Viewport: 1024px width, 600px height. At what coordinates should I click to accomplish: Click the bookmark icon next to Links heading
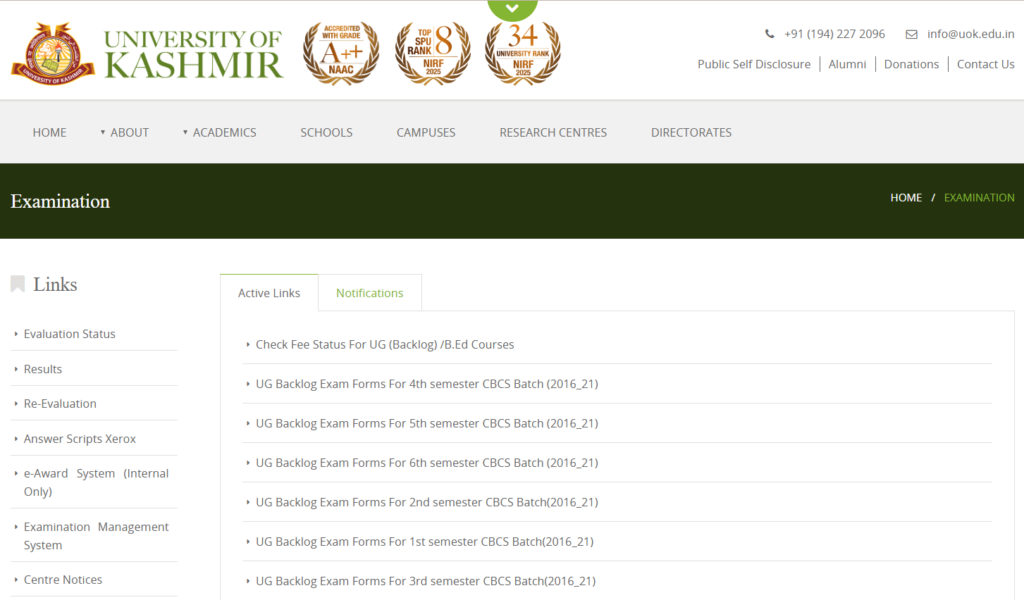17,285
